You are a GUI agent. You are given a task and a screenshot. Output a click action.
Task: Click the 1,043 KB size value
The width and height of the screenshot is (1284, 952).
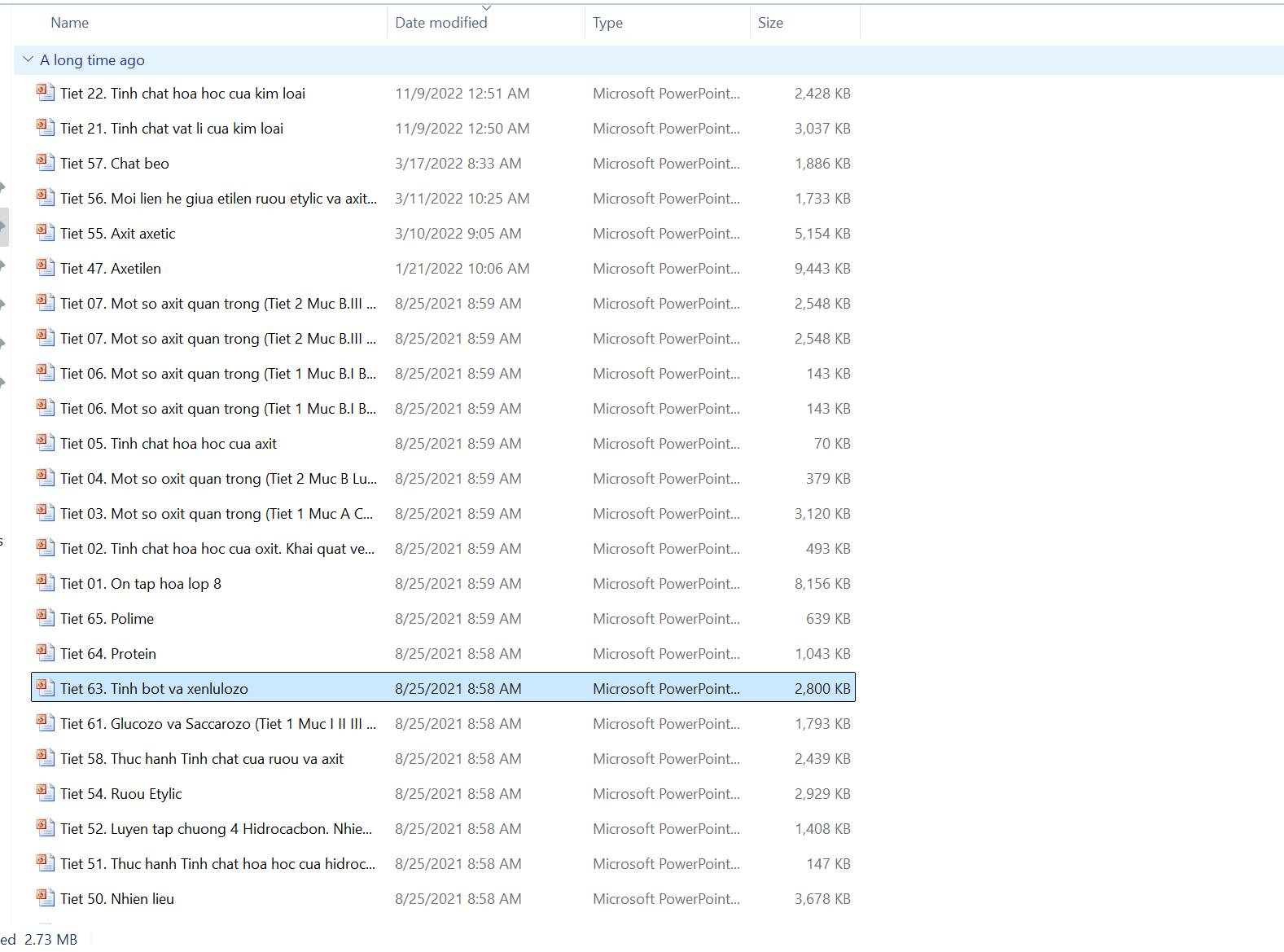(x=822, y=654)
